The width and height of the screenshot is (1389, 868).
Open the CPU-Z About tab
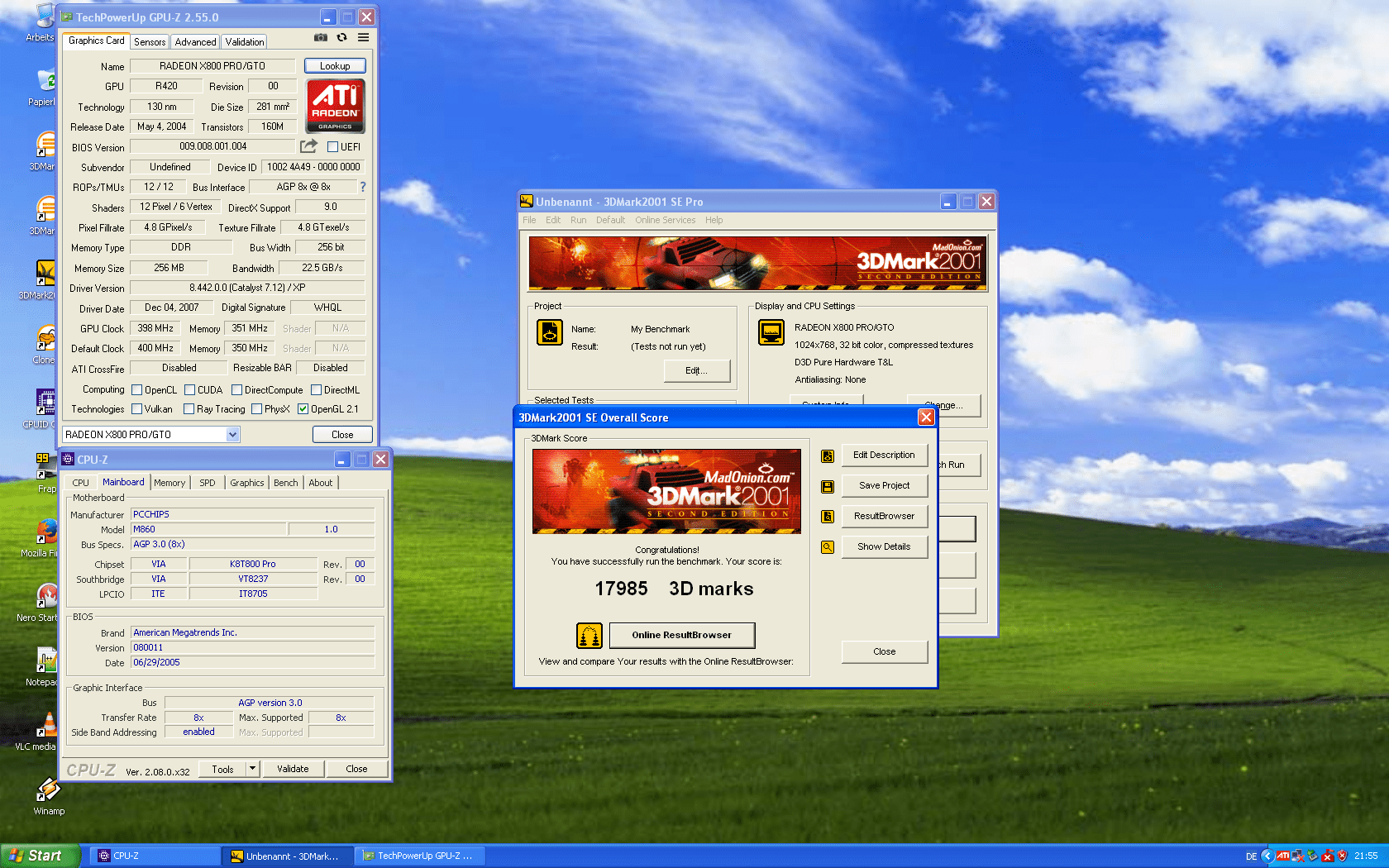click(321, 483)
